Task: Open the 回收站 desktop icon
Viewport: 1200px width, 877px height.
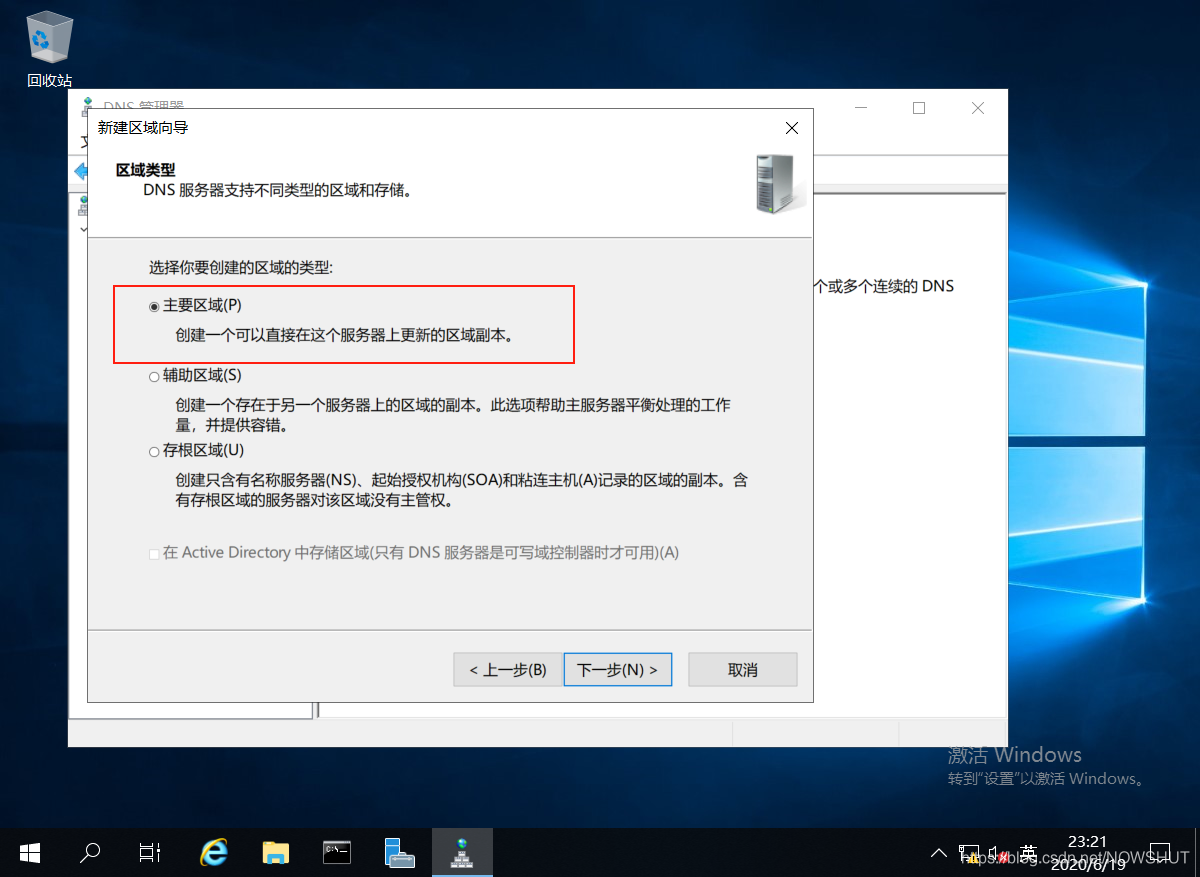Action: [x=48, y=38]
